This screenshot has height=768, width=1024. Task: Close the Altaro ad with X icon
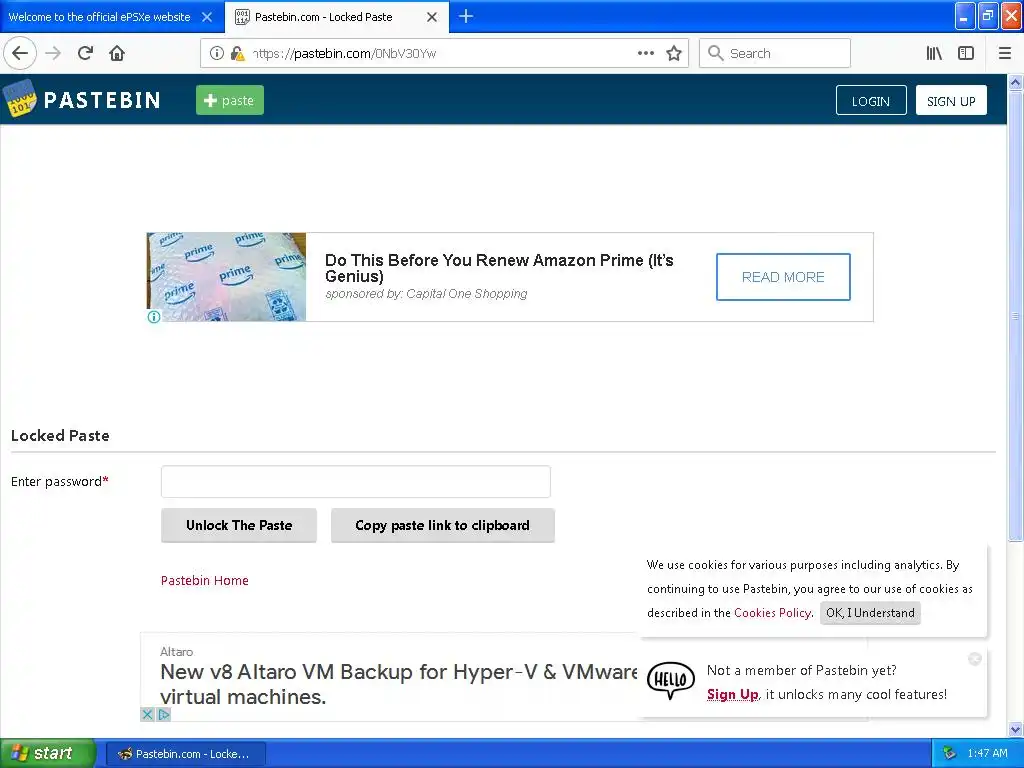coord(148,714)
